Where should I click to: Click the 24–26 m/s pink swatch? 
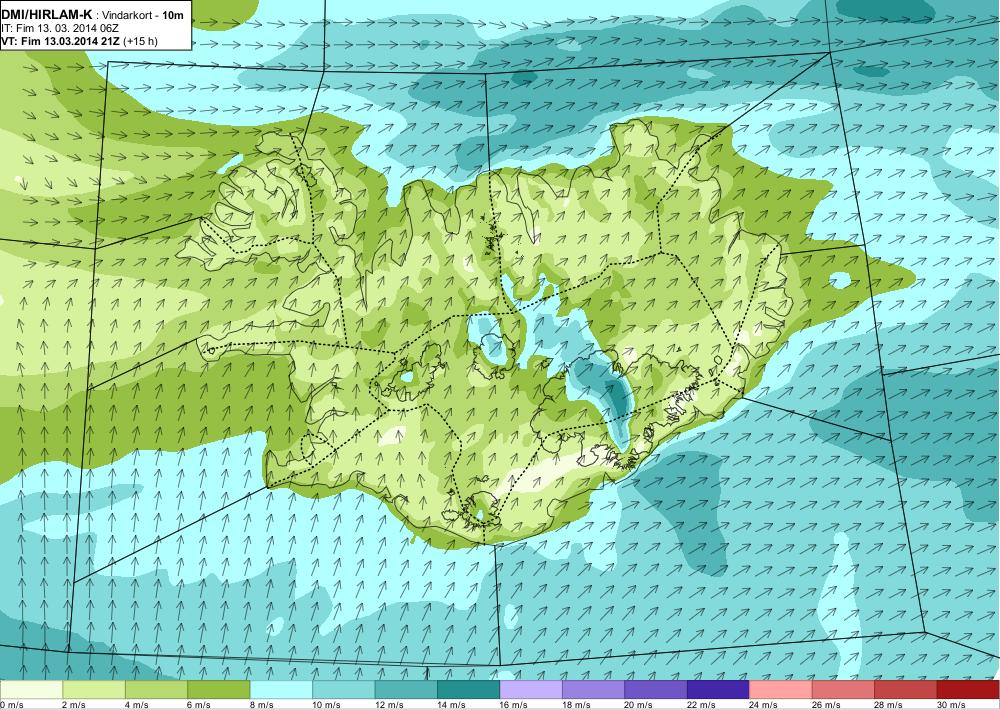781,690
